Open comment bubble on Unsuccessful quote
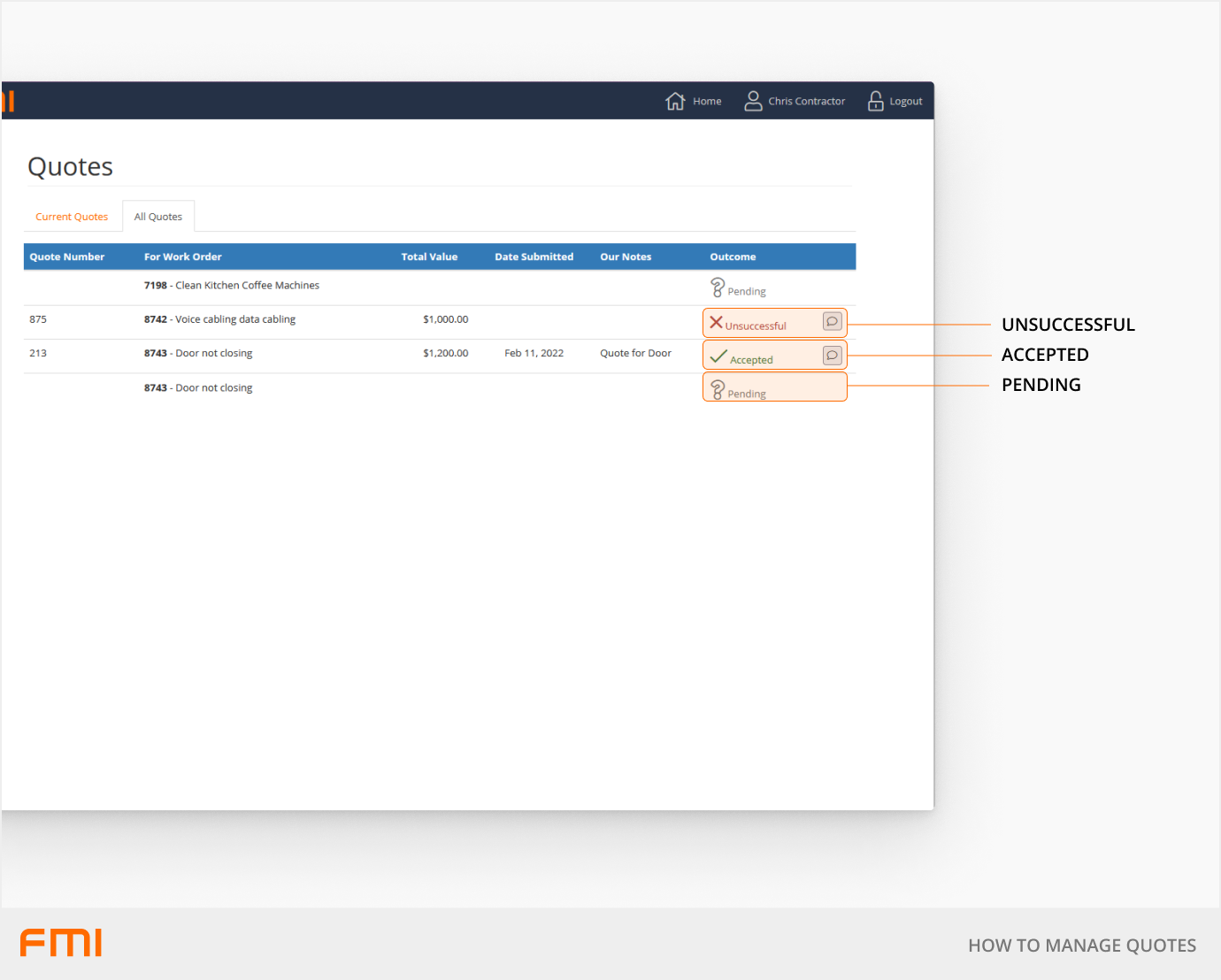 click(832, 322)
